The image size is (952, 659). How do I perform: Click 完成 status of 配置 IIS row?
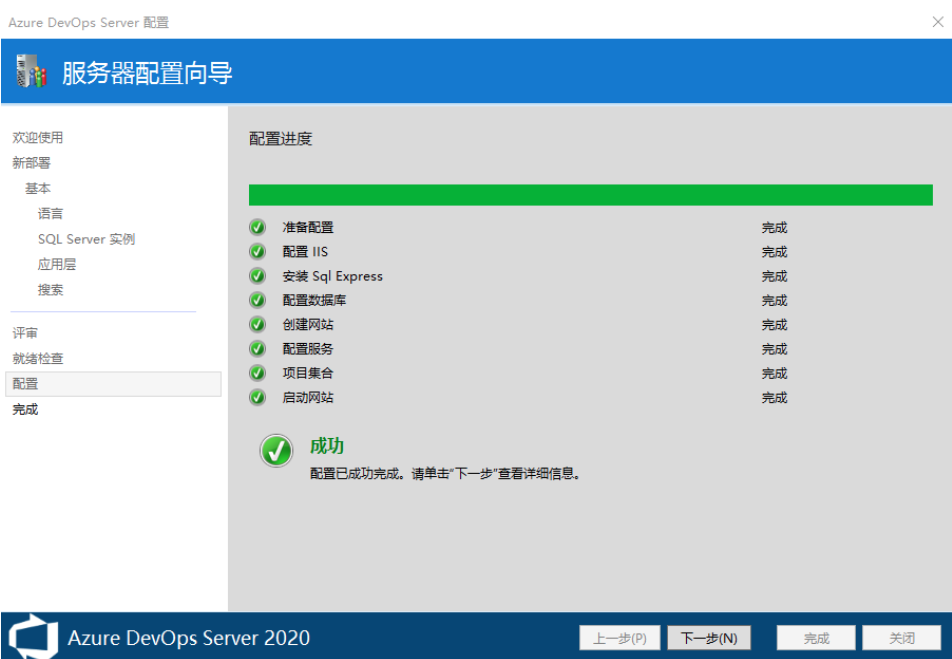pos(774,252)
